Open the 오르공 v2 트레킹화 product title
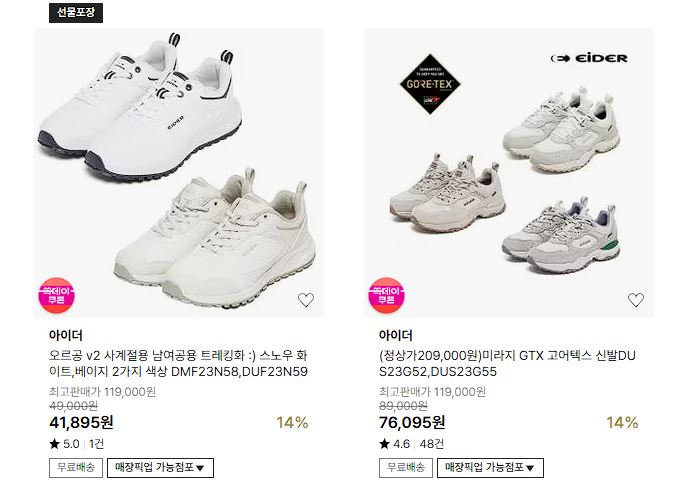Image resolution: width=687 pixels, height=496 pixels. click(x=178, y=363)
